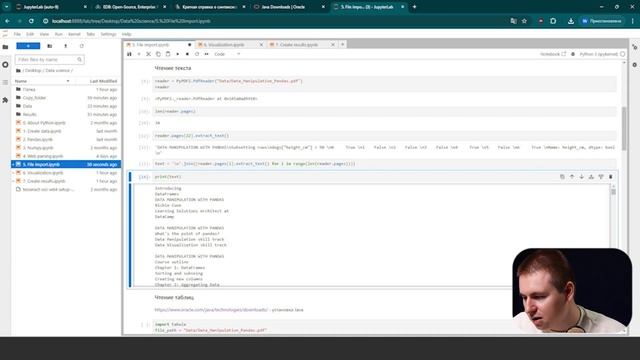Switch kernel via Python 3 (ipykernel) label

tap(599, 54)
